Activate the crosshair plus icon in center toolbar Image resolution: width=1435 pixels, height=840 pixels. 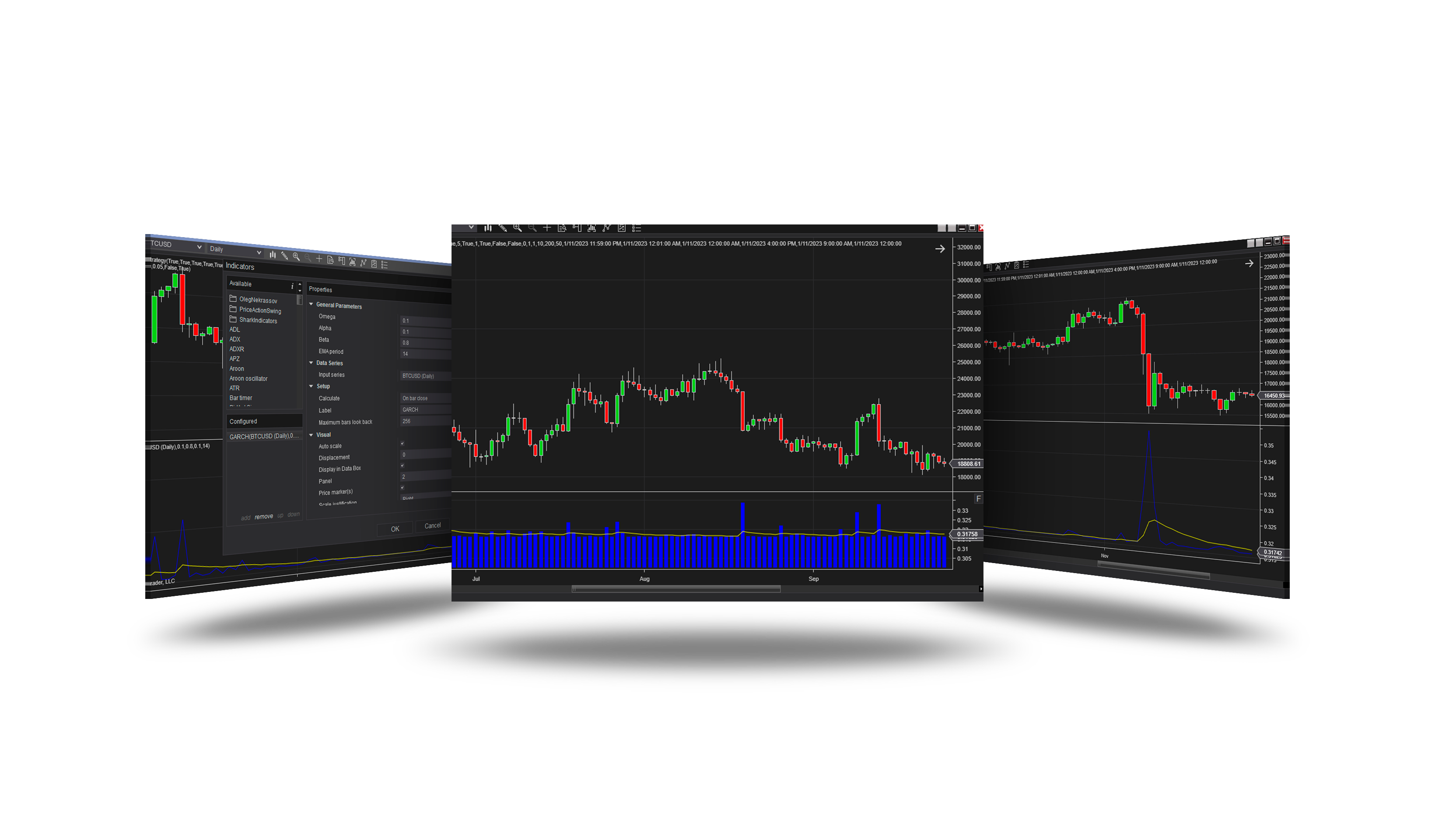pyautogui.click(x=547, y=228)
